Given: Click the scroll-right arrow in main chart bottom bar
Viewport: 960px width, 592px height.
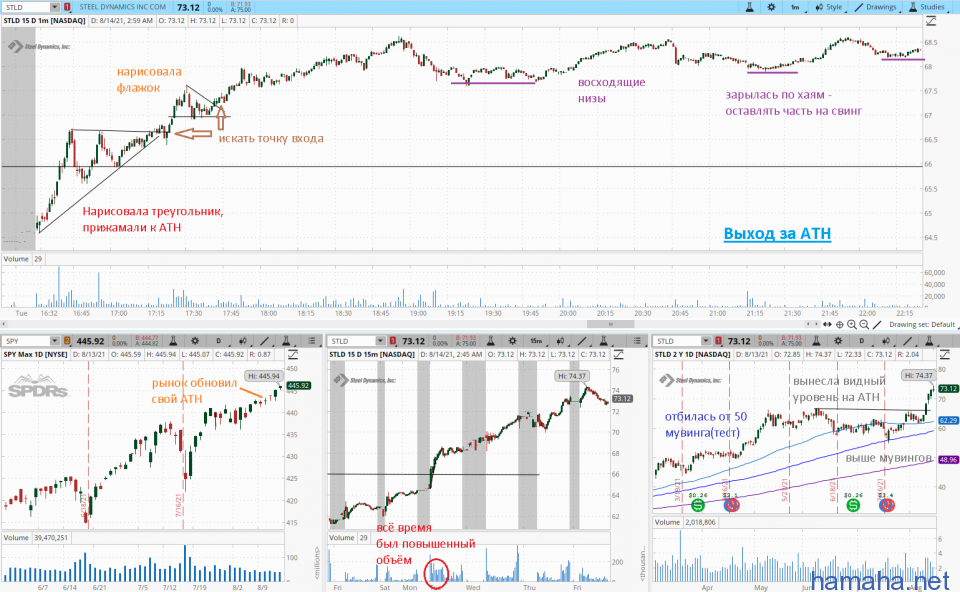Looking at the screenshot, I should 816,324.
